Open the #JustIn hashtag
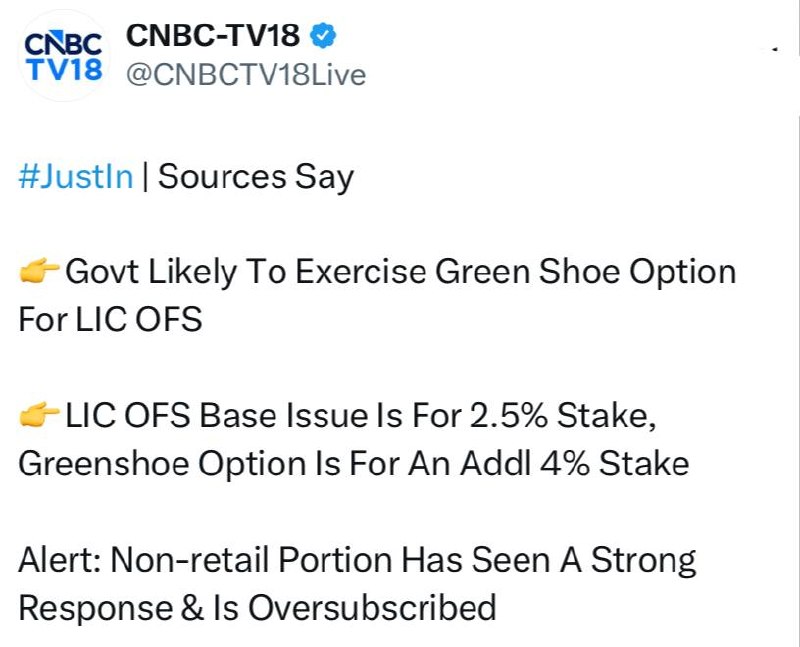 [x=76, y=177]
